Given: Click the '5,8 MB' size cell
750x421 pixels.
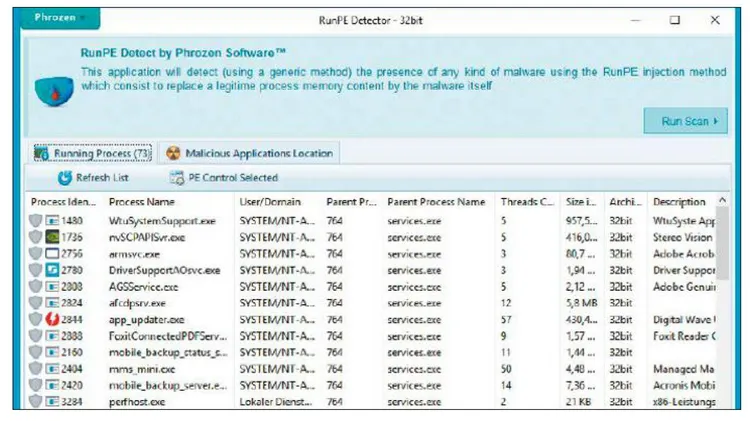Looking at the screenshot, I should coord(581,303).
